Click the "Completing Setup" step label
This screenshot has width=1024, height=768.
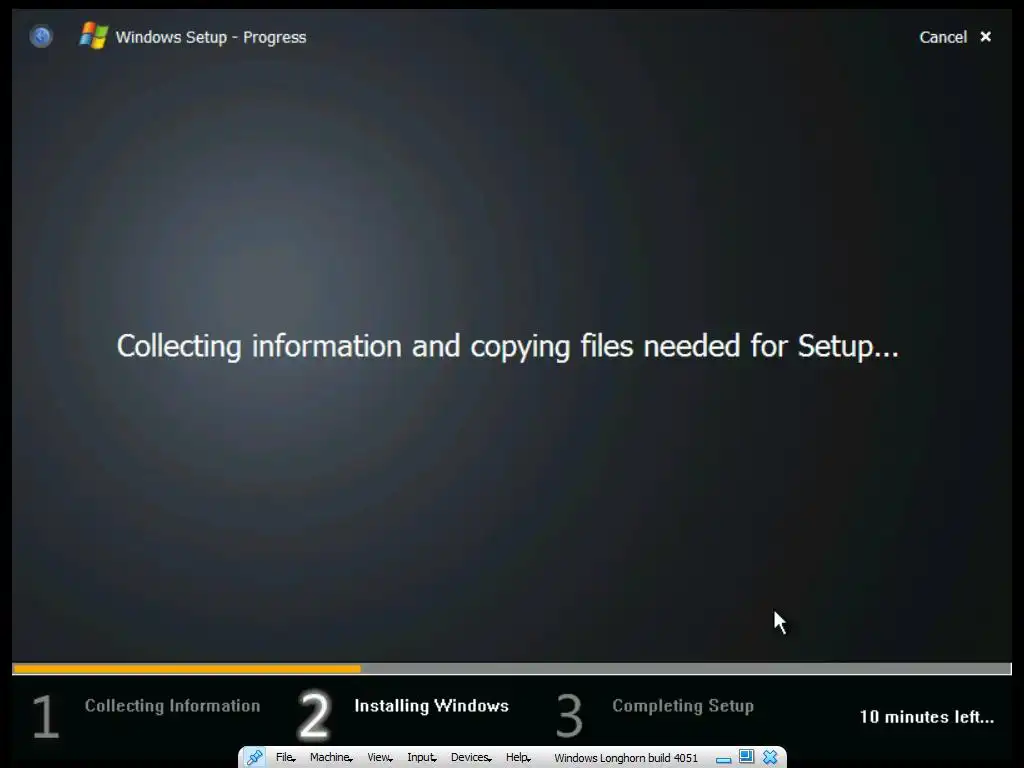point(683,706)
